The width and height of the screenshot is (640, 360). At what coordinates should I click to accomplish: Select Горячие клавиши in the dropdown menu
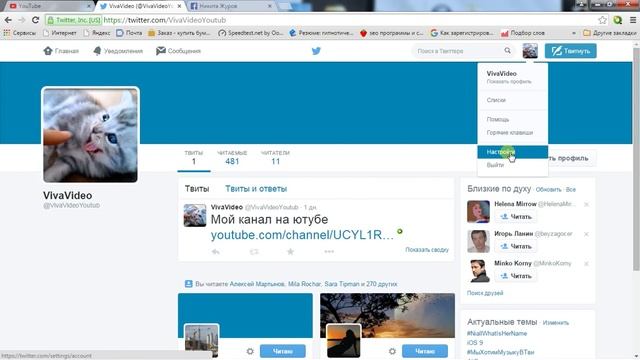513,133
